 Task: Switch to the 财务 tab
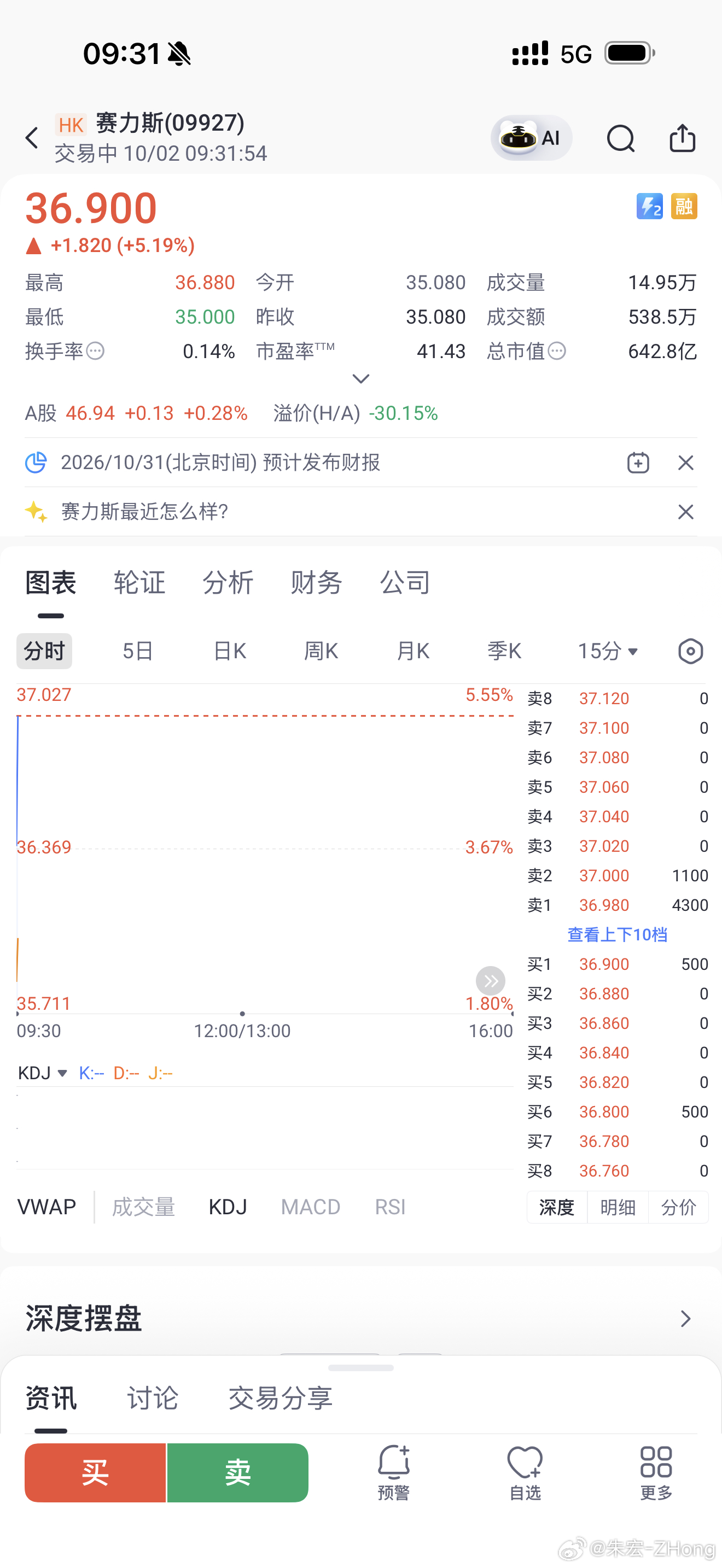(317, 582)
